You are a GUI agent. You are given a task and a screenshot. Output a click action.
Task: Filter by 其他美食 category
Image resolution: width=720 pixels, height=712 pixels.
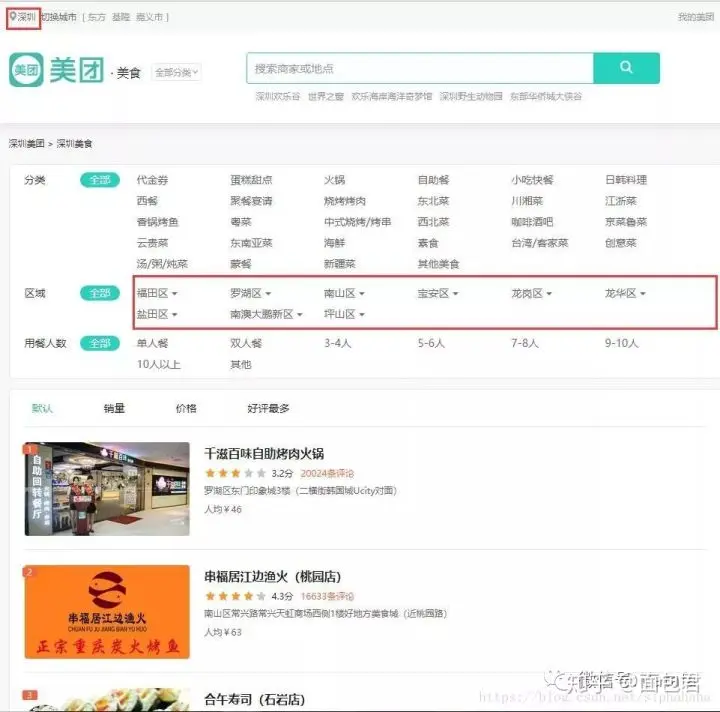[439, 263]
